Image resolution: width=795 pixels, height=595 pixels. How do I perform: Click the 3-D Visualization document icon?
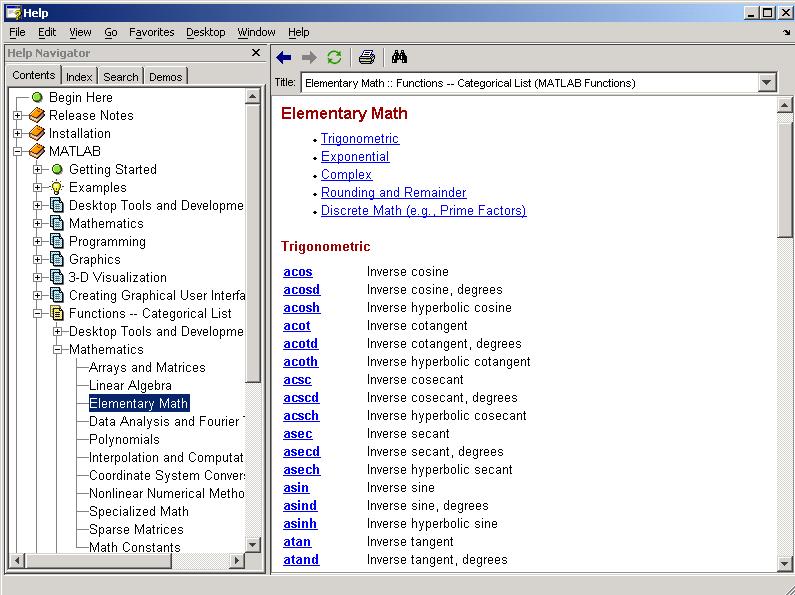[57, 277]
